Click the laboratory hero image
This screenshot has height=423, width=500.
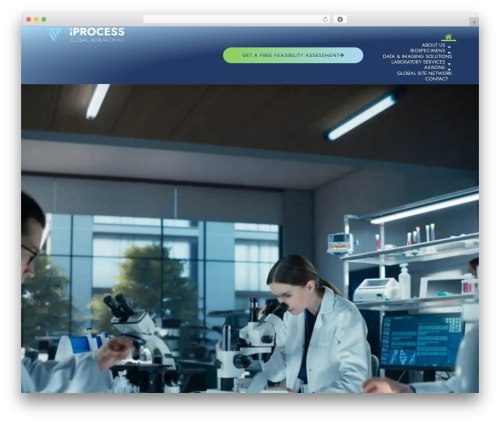click(x=250, y=238)
